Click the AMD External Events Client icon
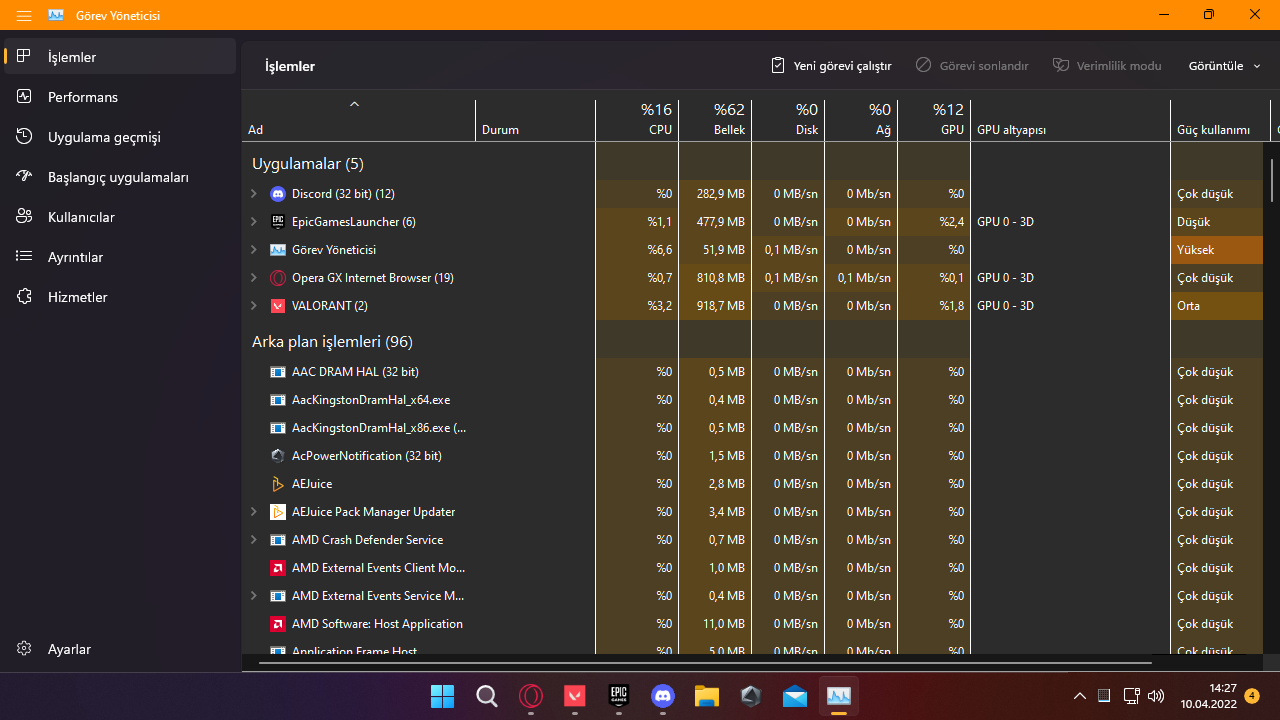1280x720 pixels. click(278, 568)
